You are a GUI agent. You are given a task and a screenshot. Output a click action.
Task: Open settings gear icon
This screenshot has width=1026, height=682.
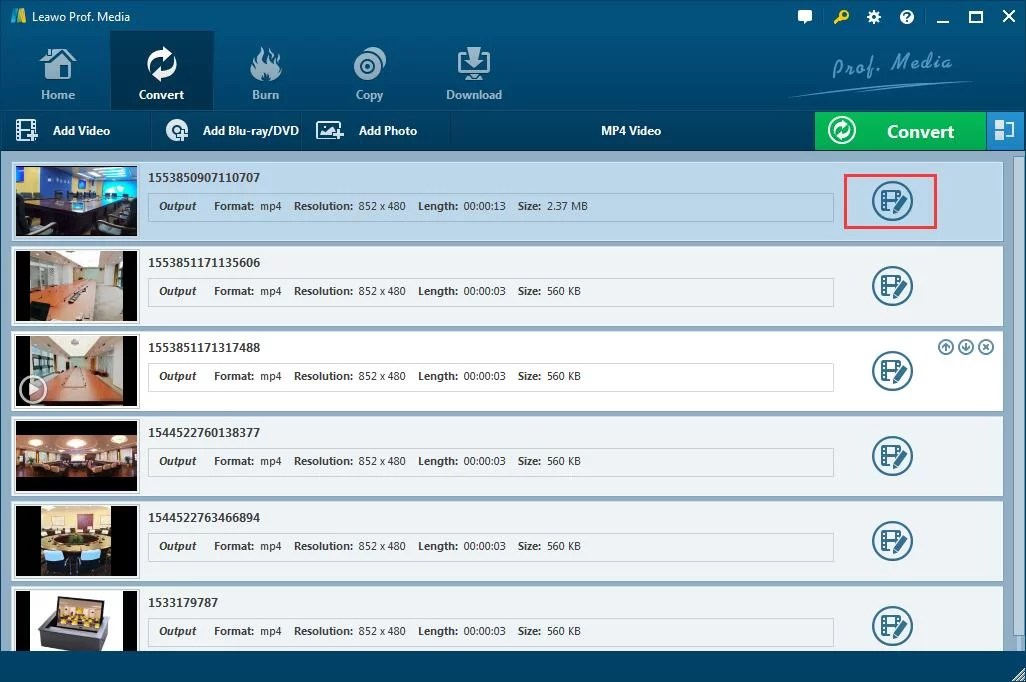click(874, 17)
